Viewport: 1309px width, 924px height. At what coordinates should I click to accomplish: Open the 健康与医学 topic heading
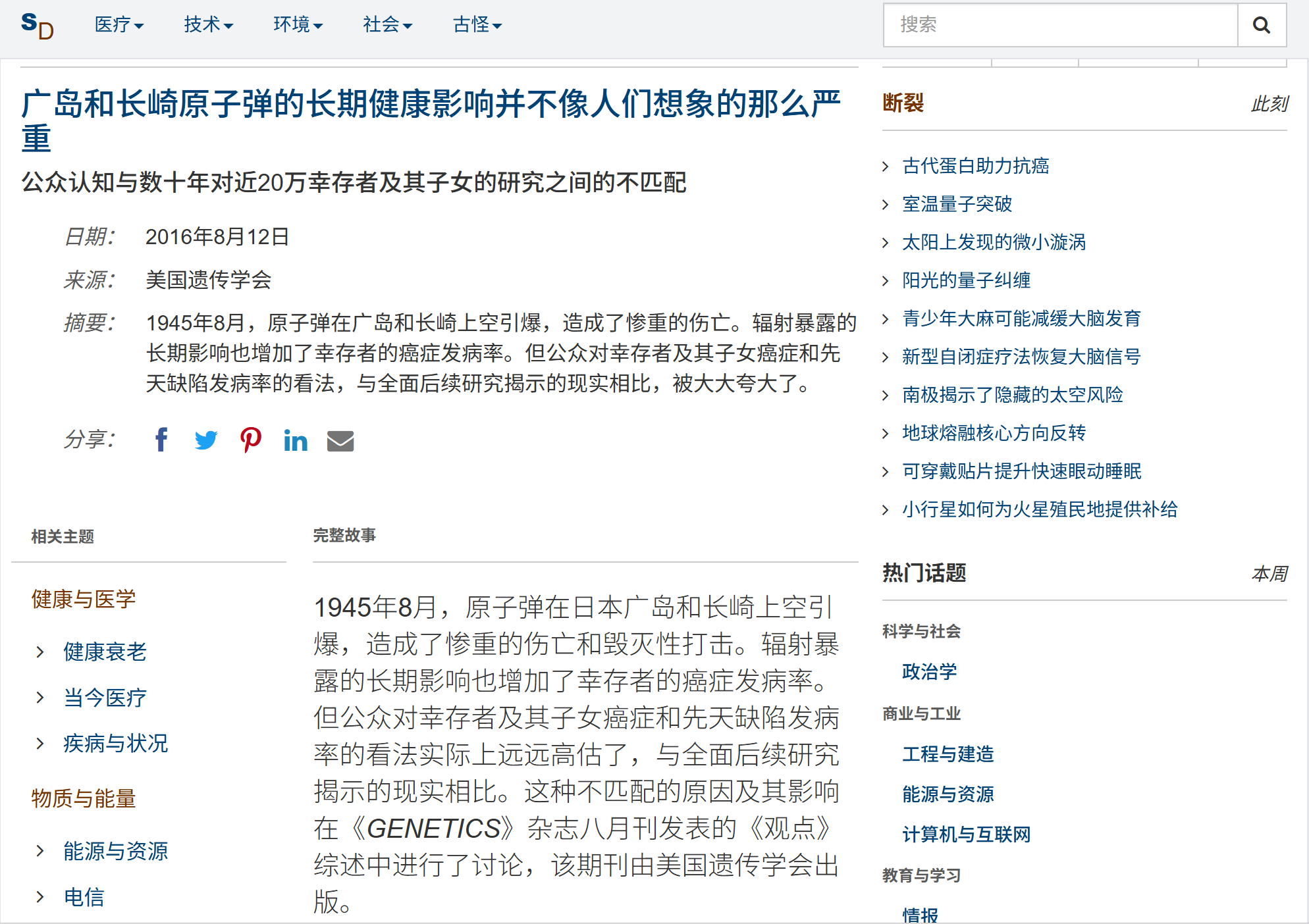click(84, 599)
